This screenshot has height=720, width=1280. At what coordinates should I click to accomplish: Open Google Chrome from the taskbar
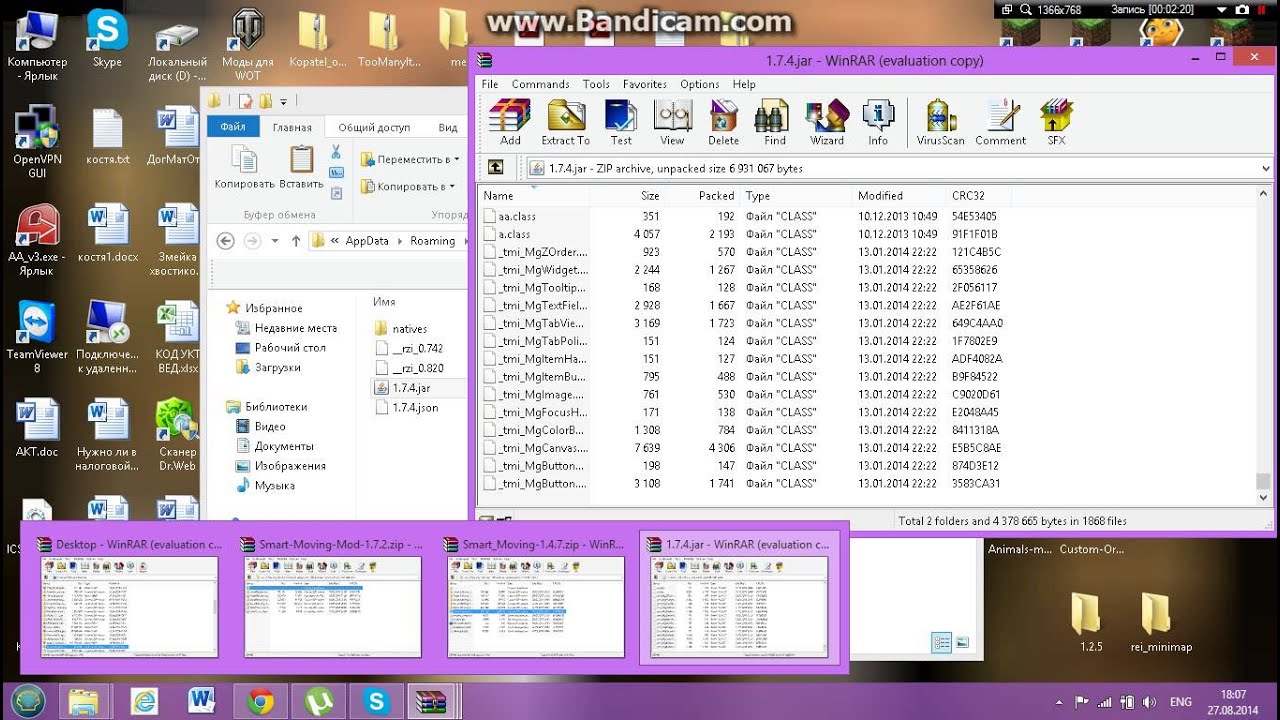(x=261, y=701)
